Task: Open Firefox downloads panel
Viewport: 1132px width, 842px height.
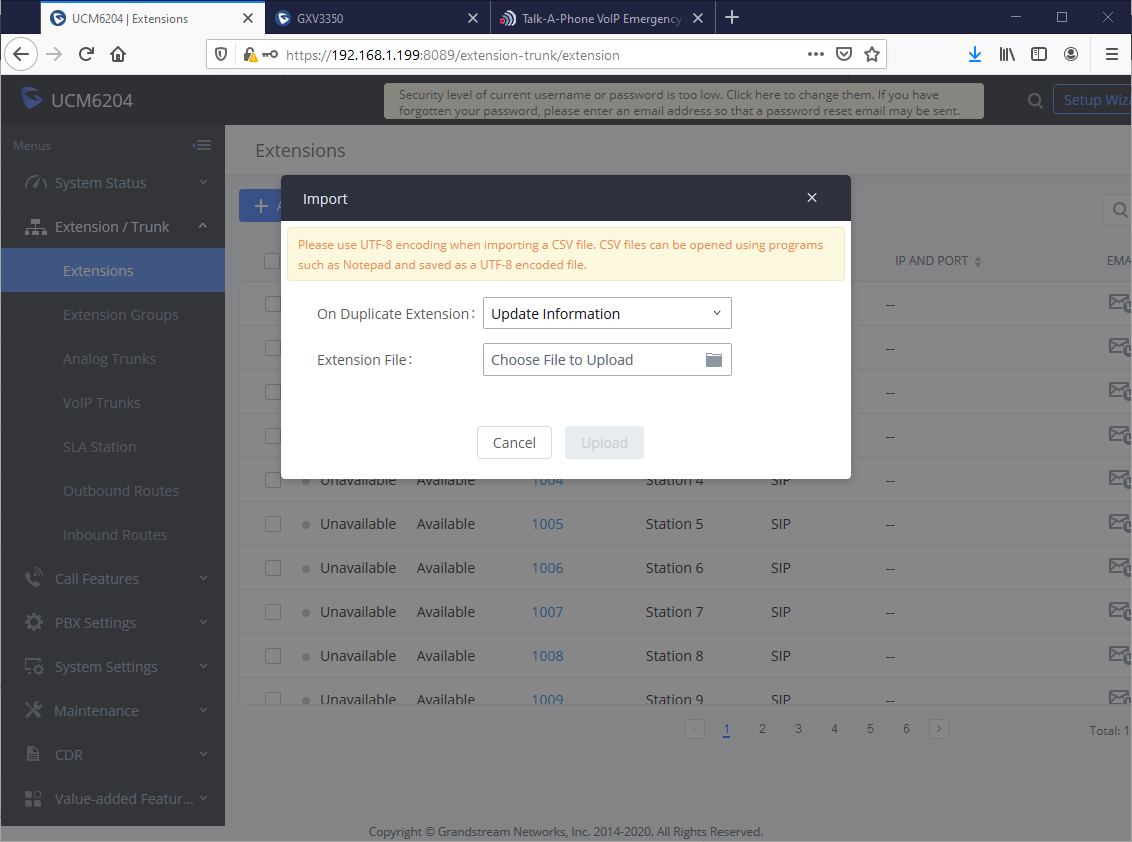Action: (x=975, y=54)
